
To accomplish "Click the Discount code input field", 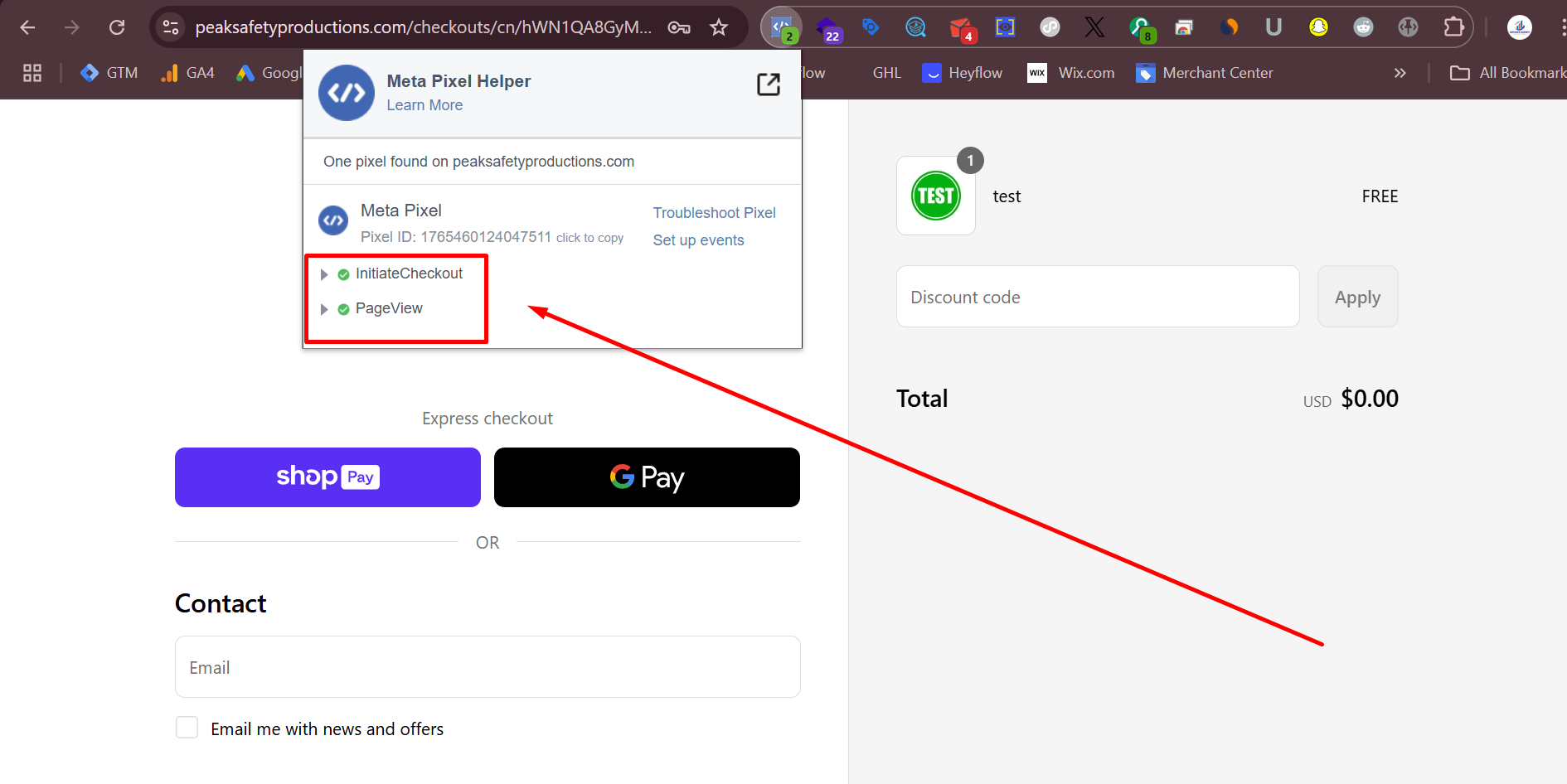I will coord(1097,297).
